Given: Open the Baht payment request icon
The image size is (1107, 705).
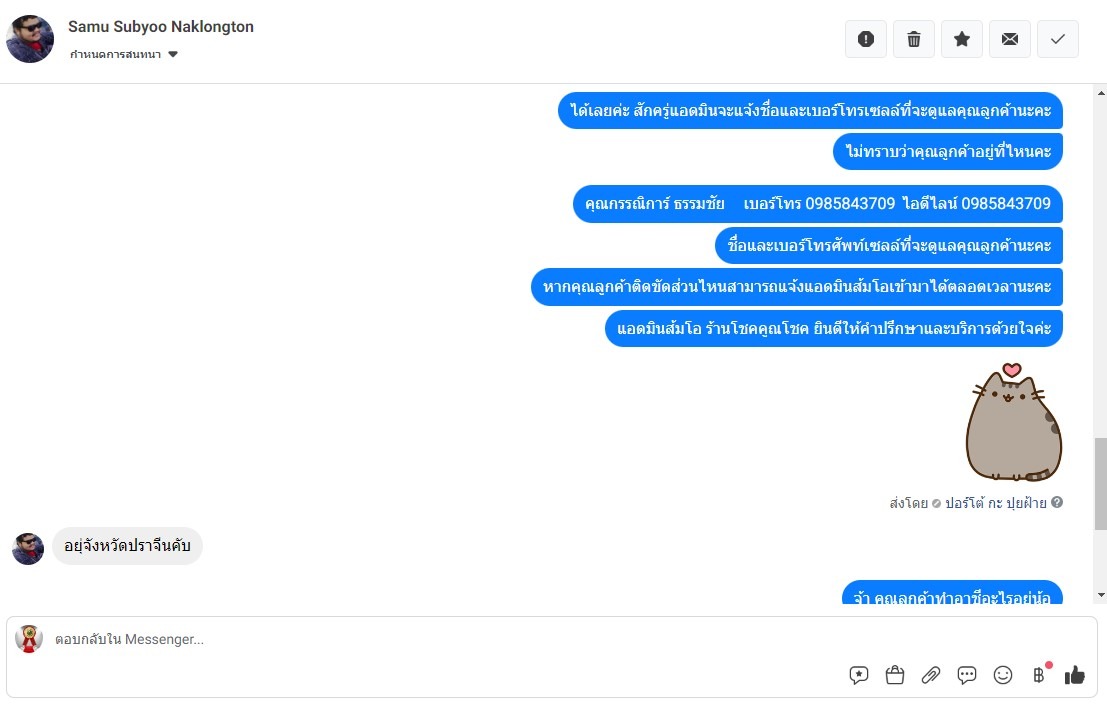Looking at the screenshot, I should (x=1039, y=675).
